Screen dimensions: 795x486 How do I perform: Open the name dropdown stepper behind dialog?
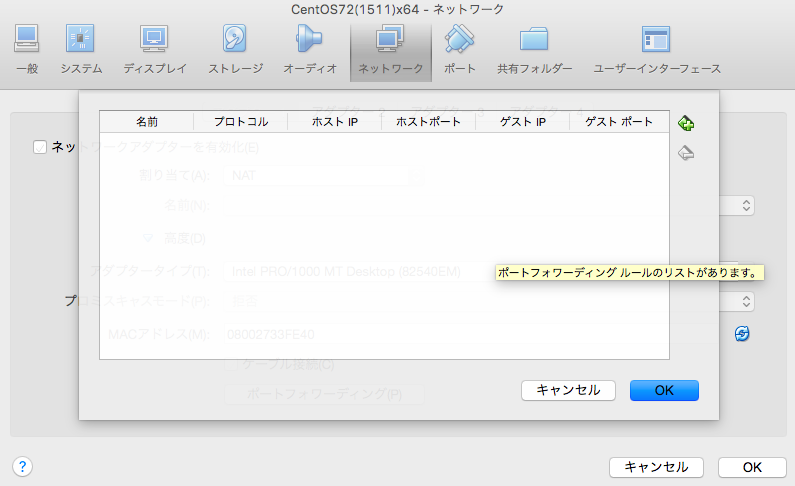[746, 205]
